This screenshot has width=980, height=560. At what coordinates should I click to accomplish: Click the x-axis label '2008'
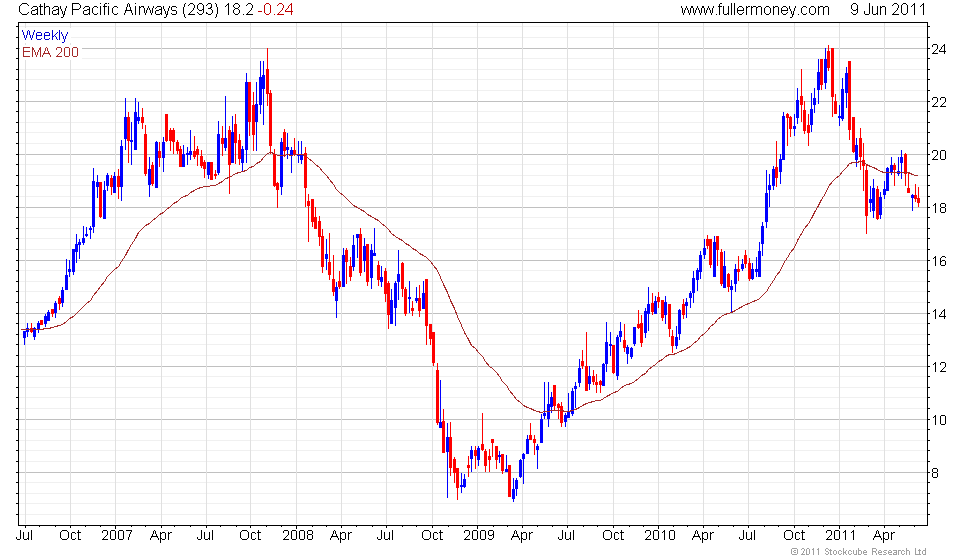(298, 536)
